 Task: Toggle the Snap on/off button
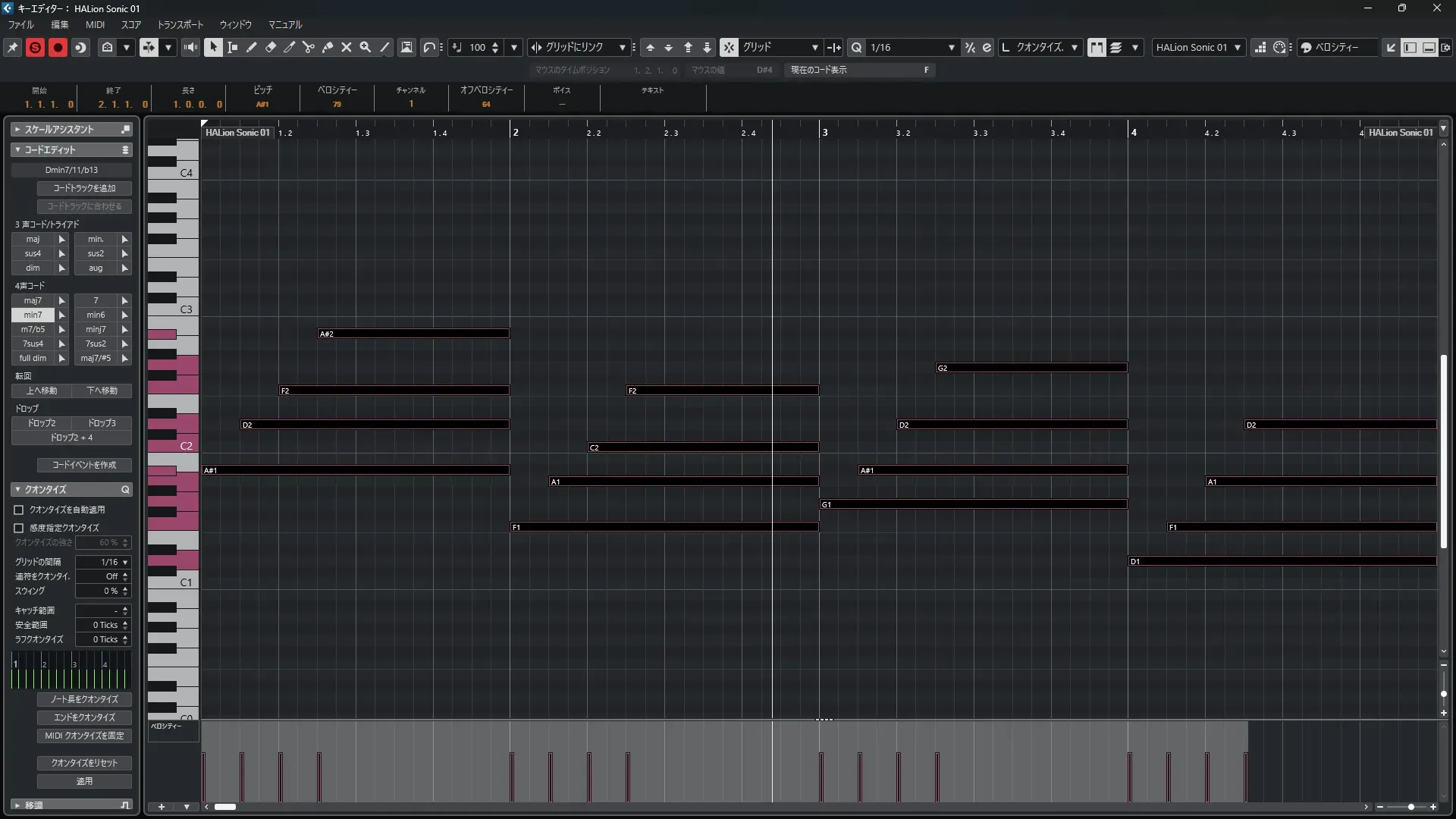coord(728,47)
